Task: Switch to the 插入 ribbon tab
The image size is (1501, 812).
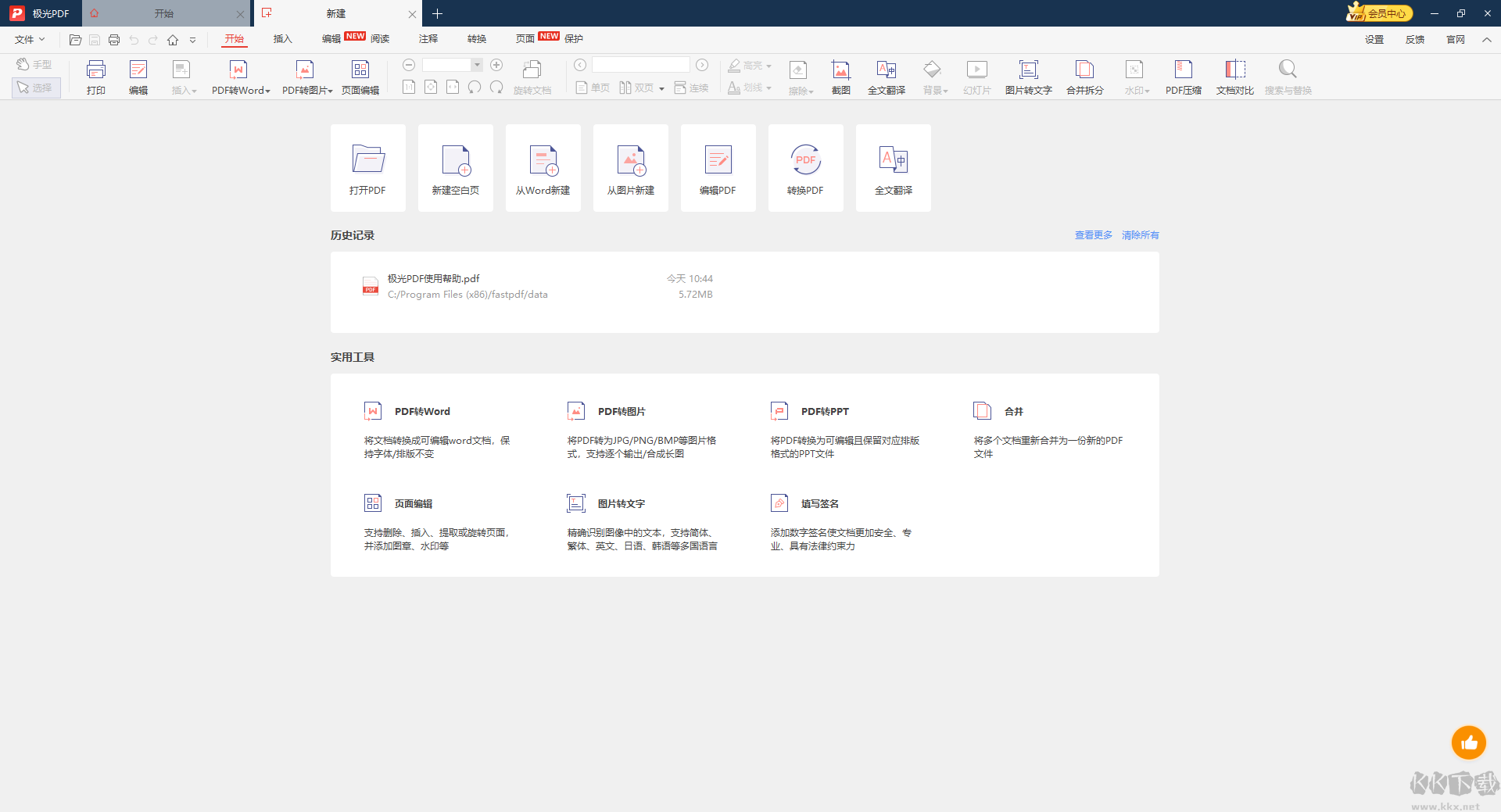Action: click(x=282, y=39)
